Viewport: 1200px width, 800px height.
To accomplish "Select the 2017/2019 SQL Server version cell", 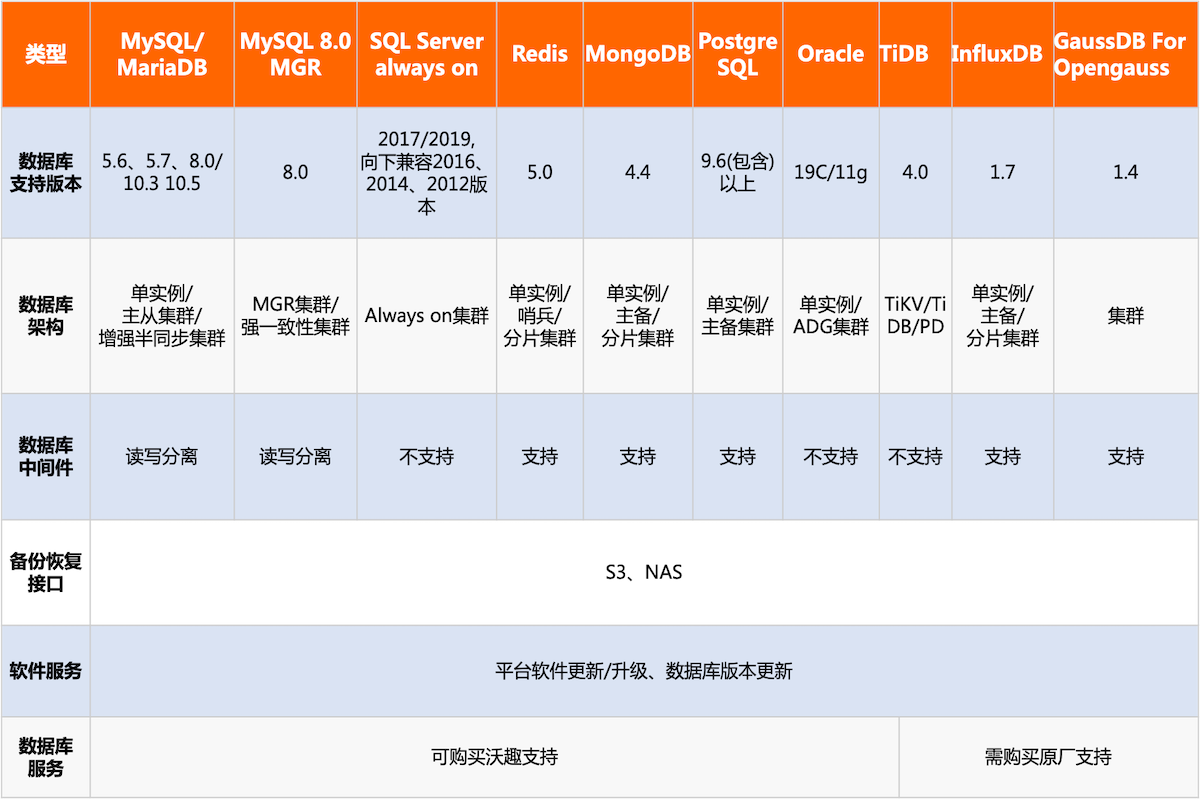I will pos(426,172).
